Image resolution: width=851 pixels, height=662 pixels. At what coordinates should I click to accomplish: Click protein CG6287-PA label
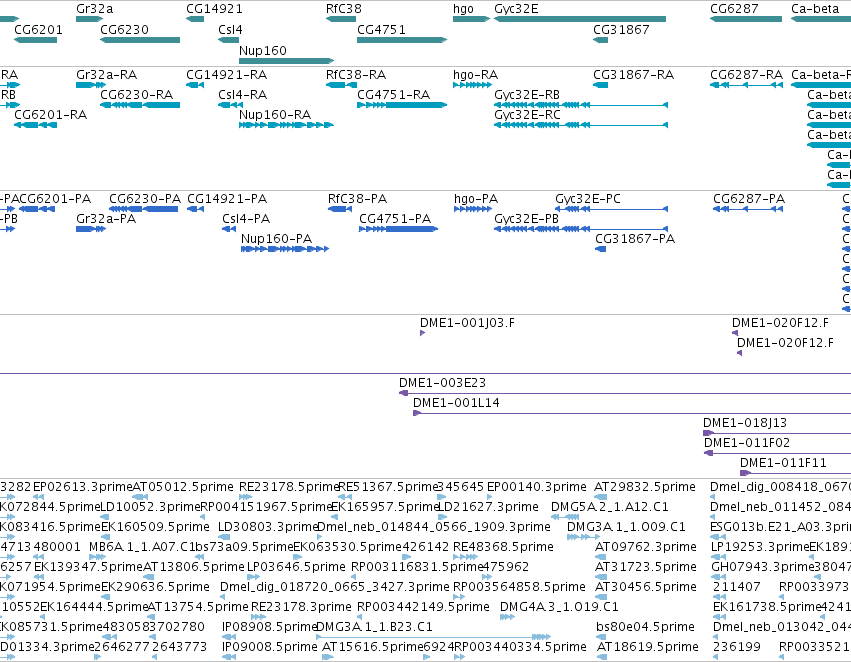pos(749,199)
